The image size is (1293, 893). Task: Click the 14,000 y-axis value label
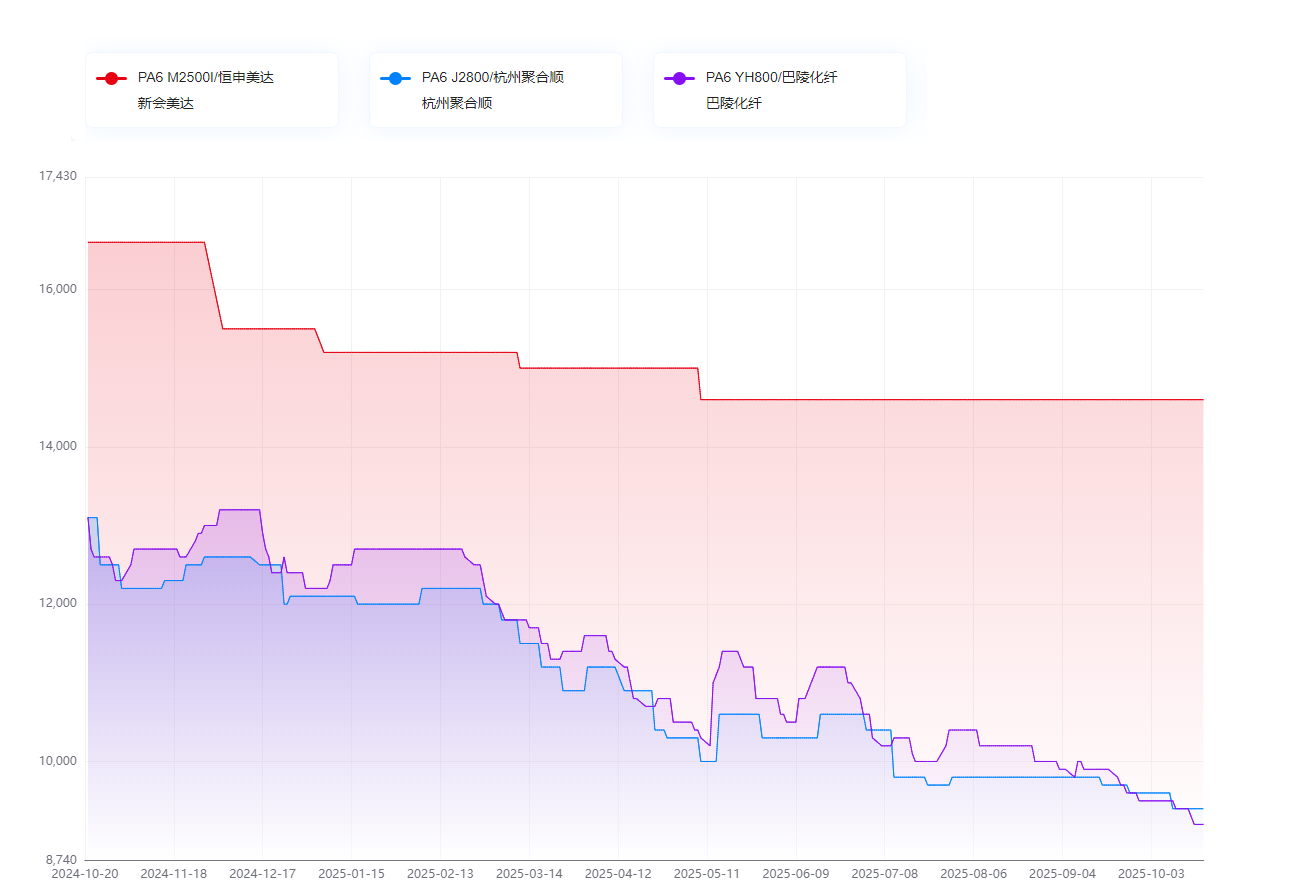click(57, 446)
